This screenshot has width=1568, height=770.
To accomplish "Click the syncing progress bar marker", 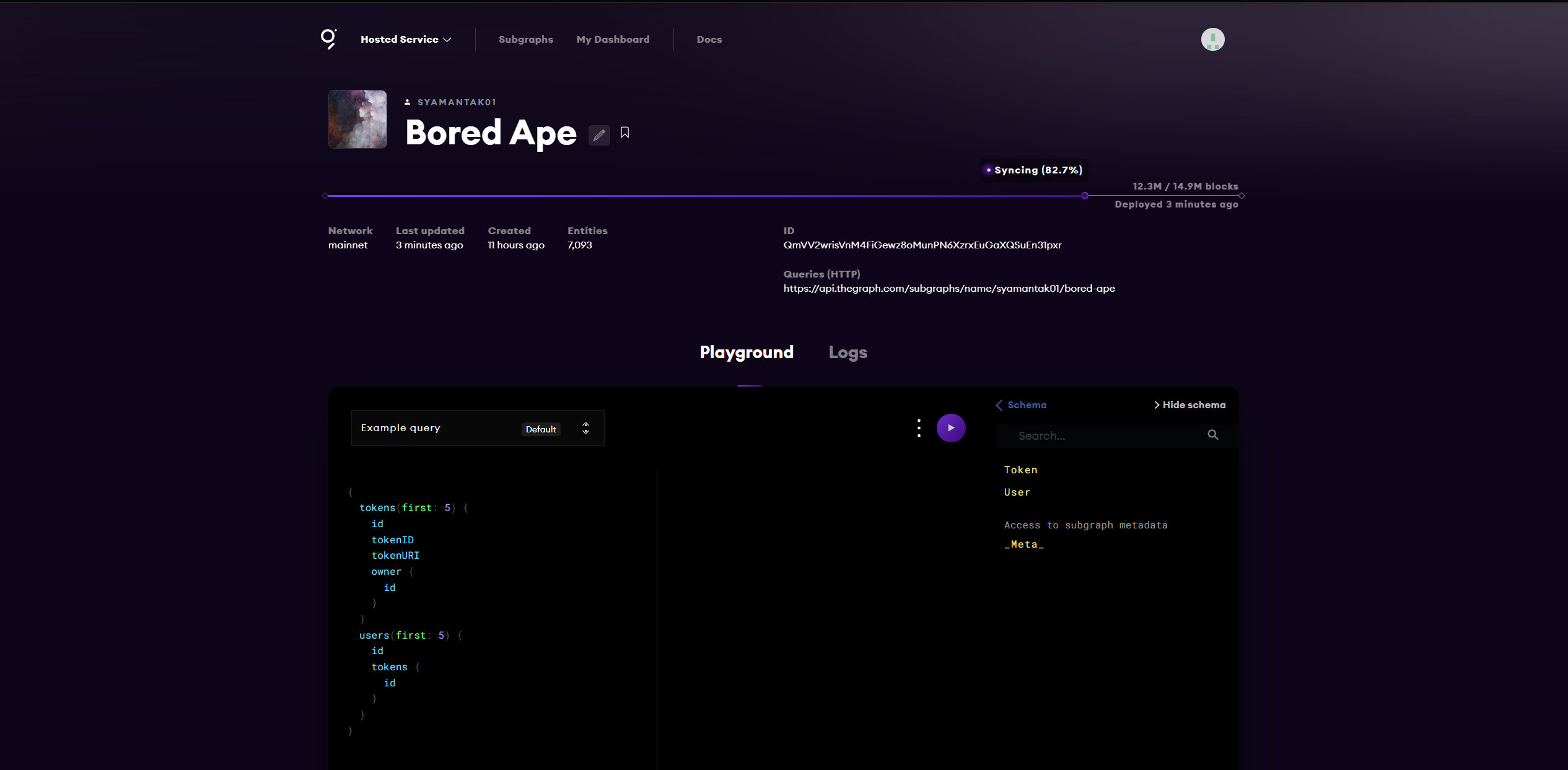I will (1085, 195).
